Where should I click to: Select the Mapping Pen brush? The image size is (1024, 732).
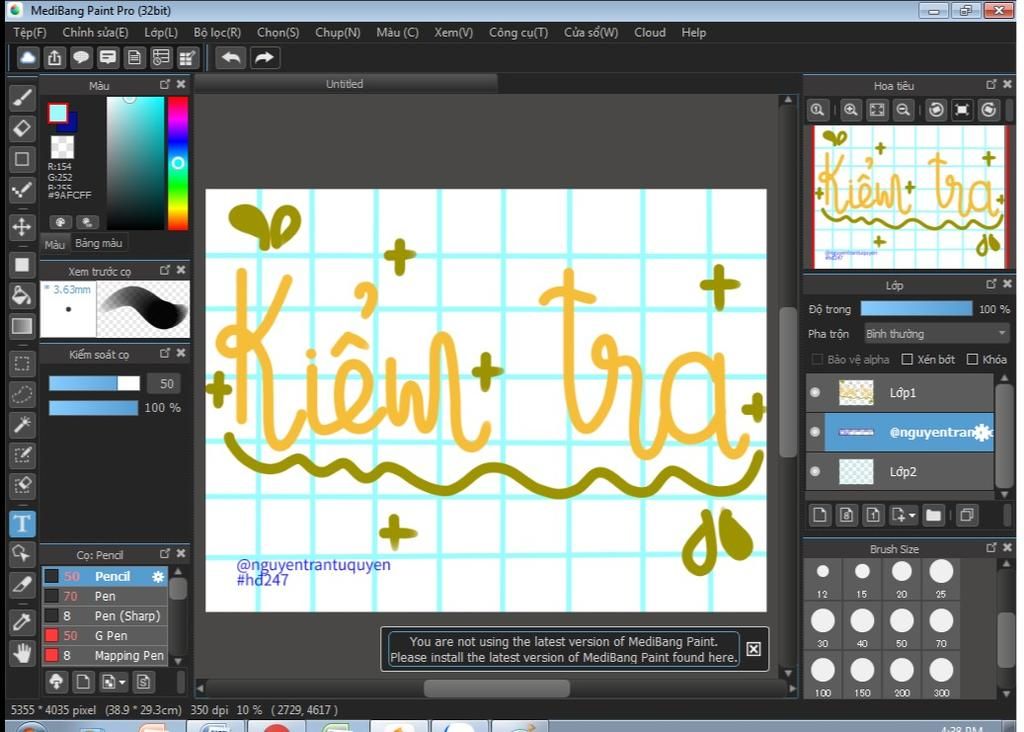click(x=105, y=655)
